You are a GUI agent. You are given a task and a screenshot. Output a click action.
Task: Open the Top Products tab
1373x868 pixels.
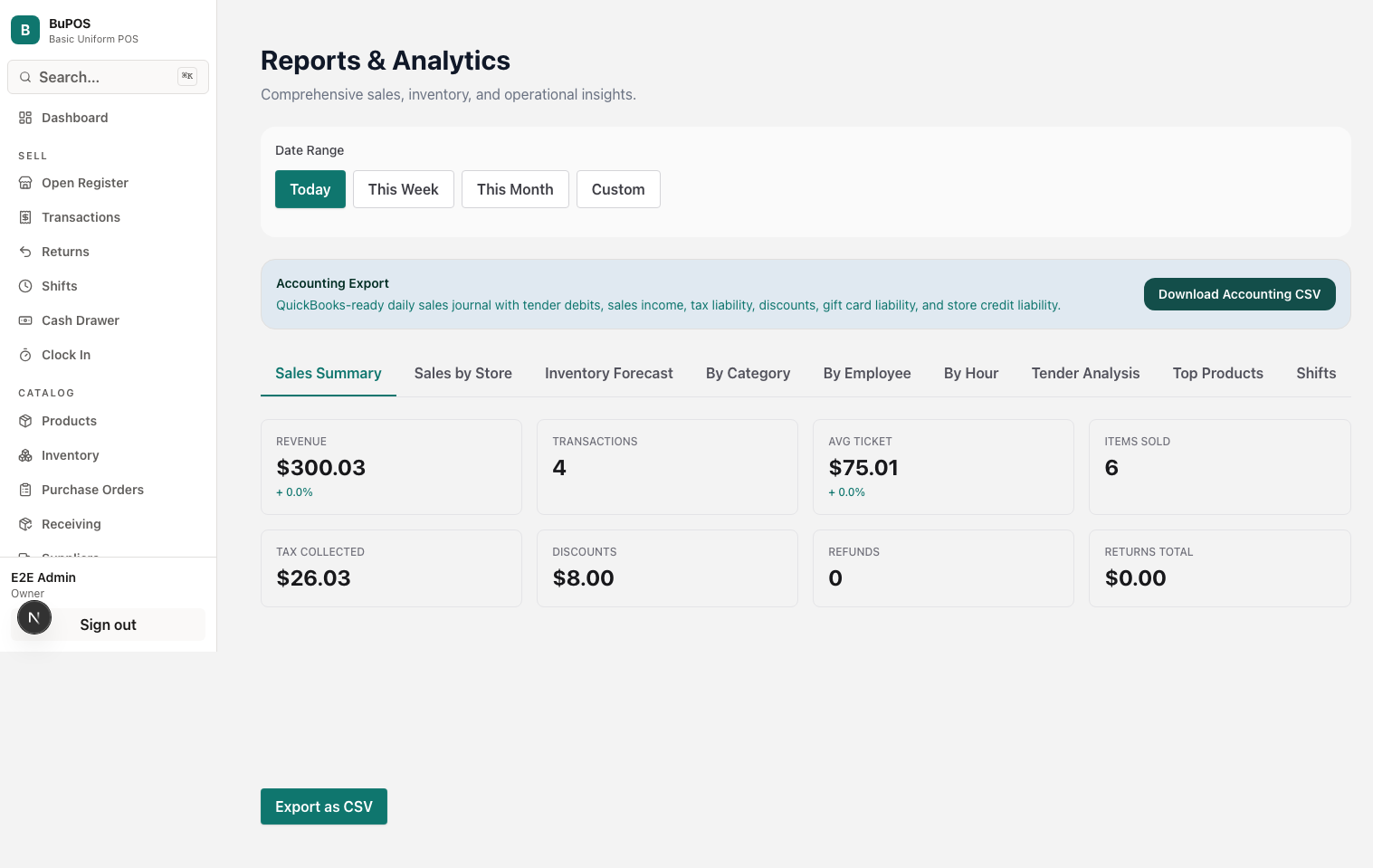point(1218,373)
